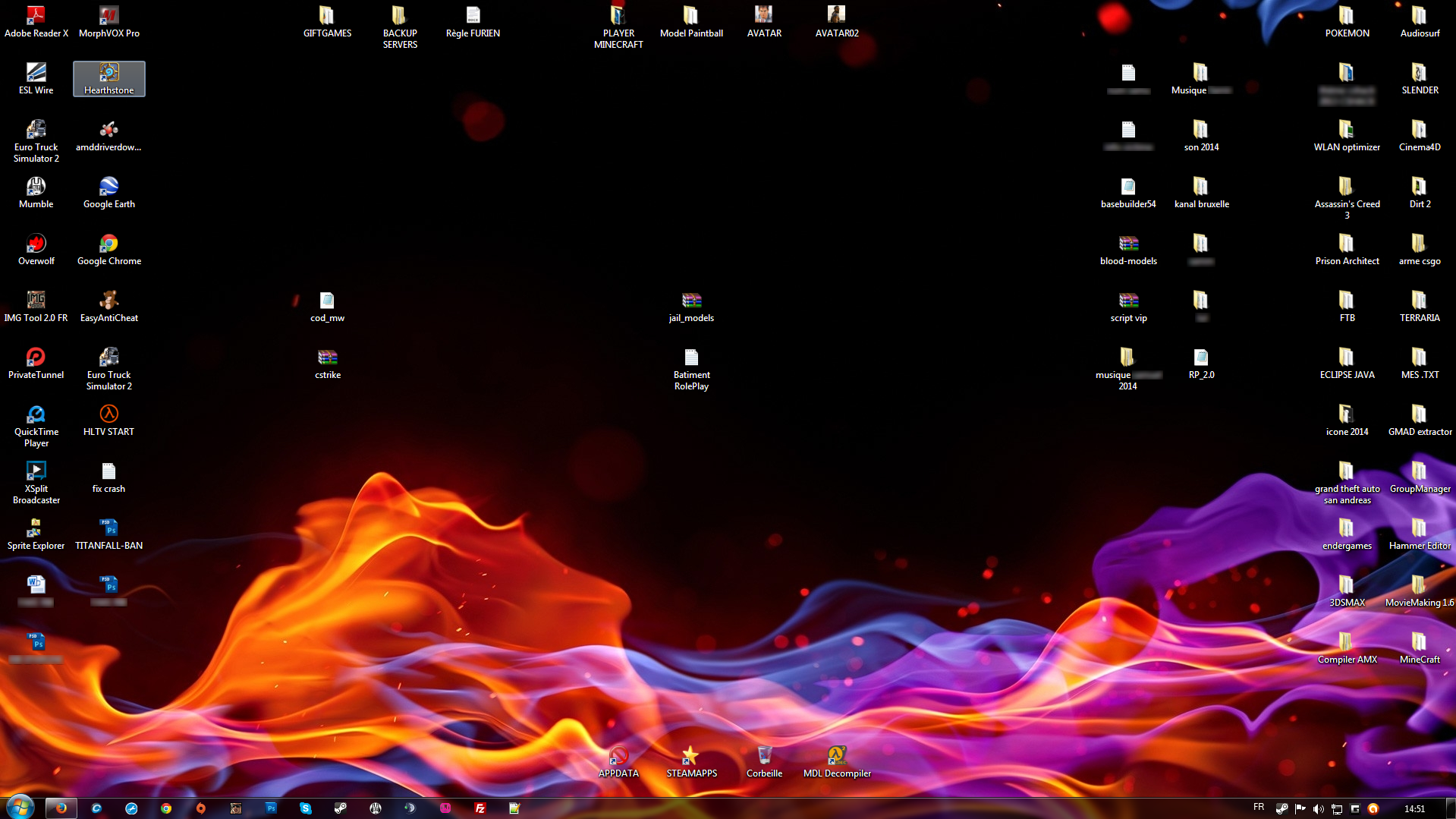Viewport: 1456px width, 819px height.
Task: Select the basebuilder54 file
Action: coord(1128,192)
